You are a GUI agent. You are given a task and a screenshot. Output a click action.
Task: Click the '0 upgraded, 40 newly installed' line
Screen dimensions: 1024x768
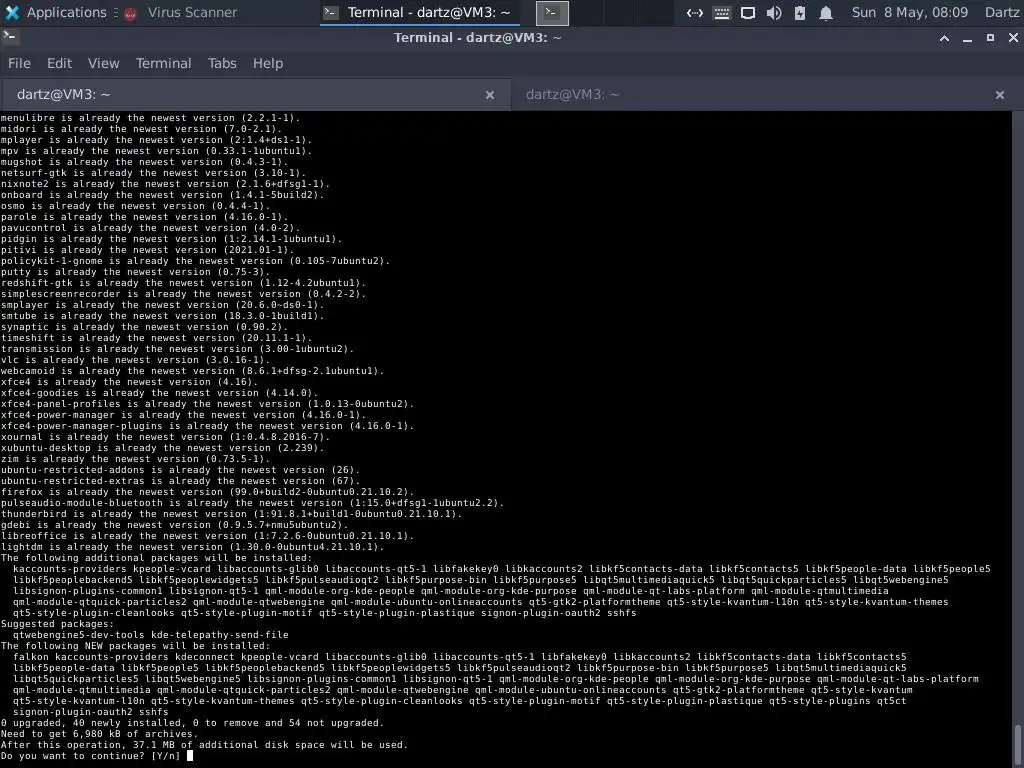click(193, 722)
